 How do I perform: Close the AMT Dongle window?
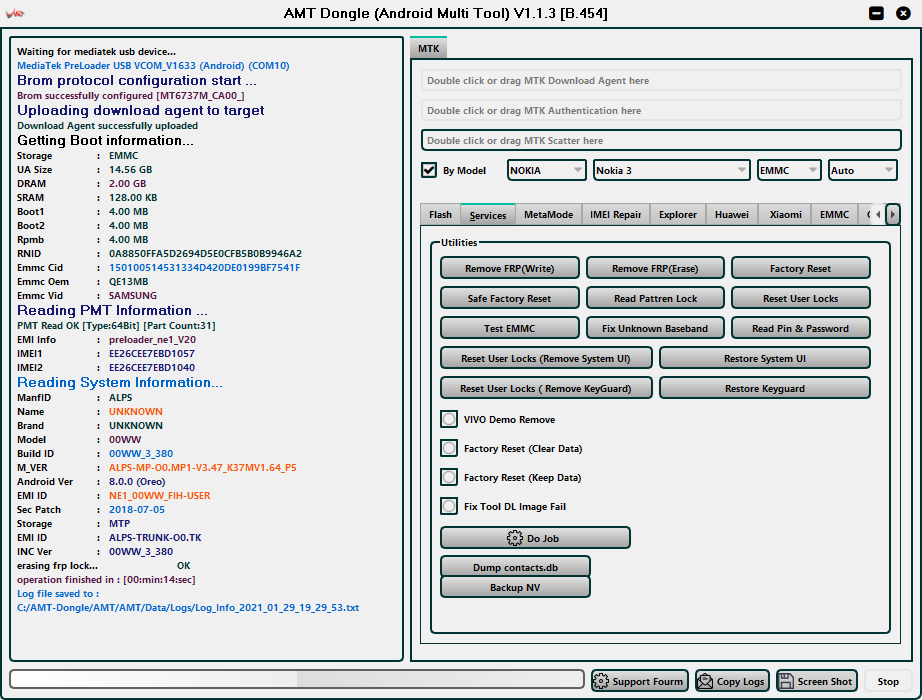[903, 13]
